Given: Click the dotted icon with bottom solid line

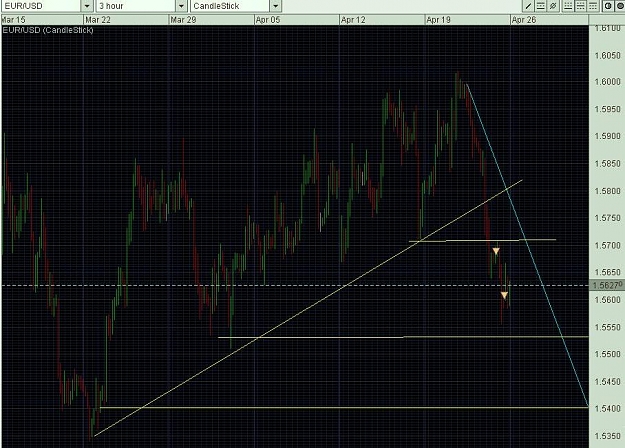Looking at the screenshot, I should [x=568, y=6].
